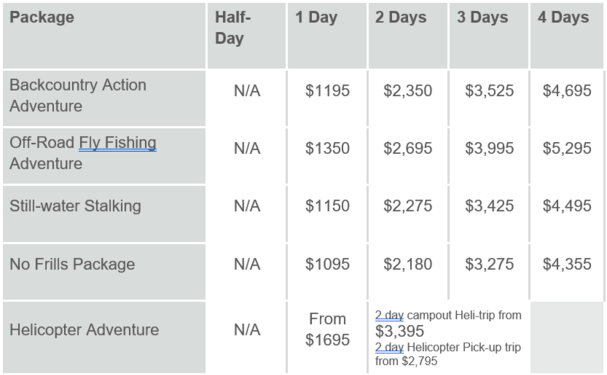Click Backcountry Action Adventure package name
607x375 pixels.
(78, 95)
